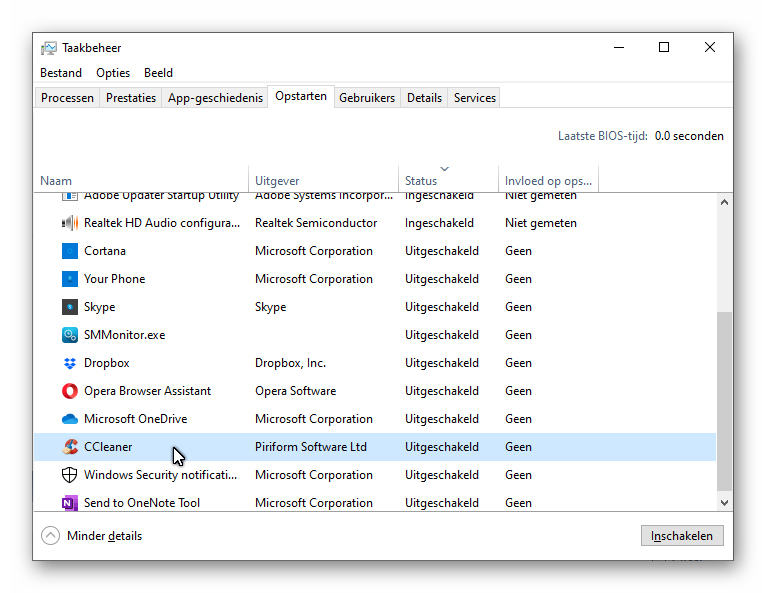Sort by Invloed op ops... column header

(x=549, y=179)
